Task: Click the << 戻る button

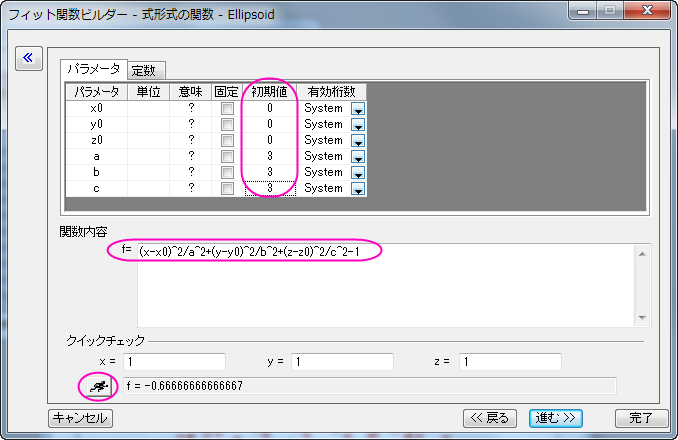Action: point(489,418)
